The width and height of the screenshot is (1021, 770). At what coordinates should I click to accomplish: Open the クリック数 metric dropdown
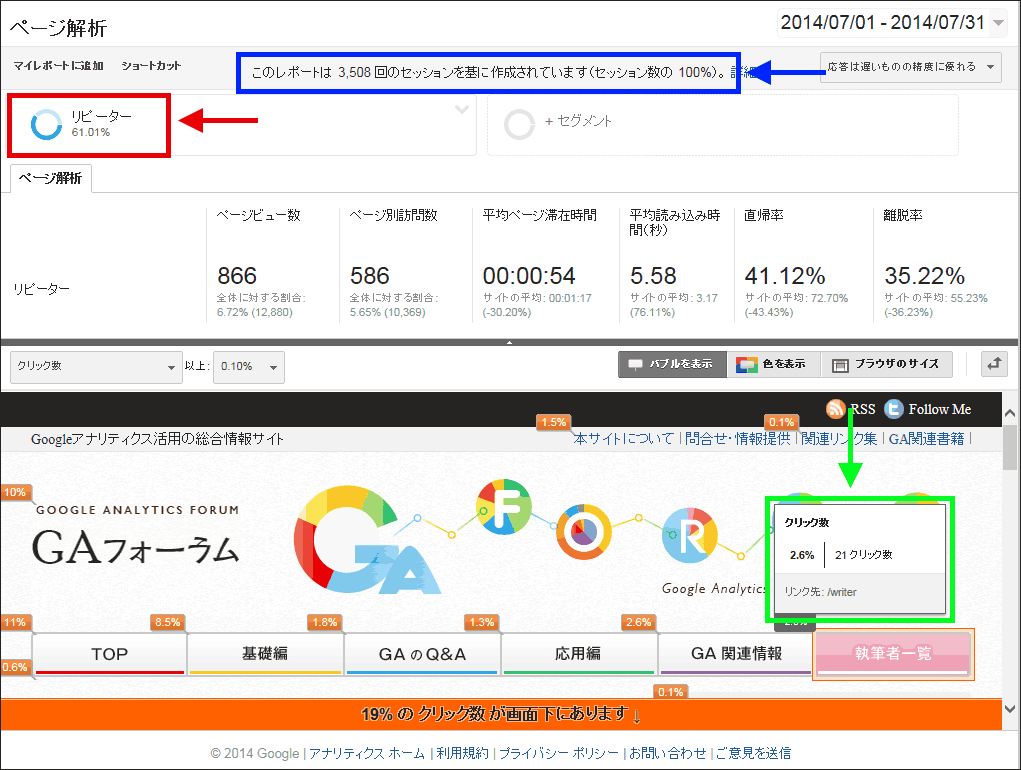tap(96, 366)
